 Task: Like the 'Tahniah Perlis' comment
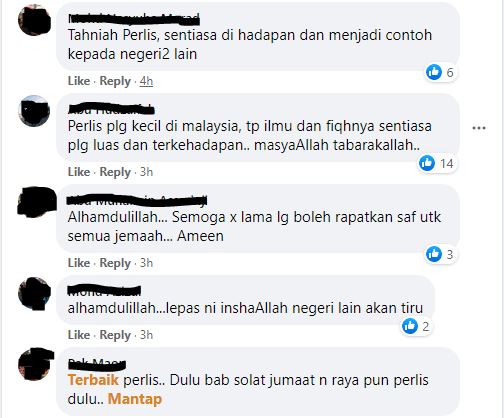(79, 81)
